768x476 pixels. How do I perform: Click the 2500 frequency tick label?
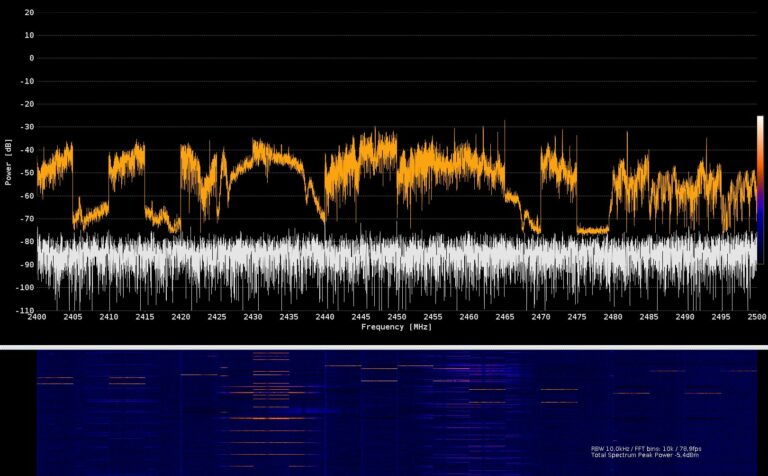coord(755,317)
